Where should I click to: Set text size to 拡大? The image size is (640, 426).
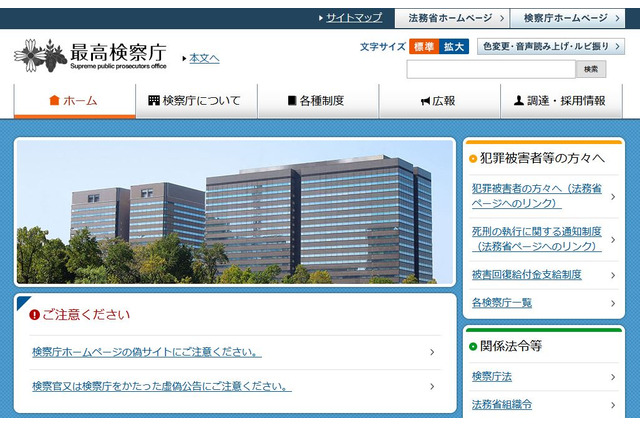click(454, 47)
